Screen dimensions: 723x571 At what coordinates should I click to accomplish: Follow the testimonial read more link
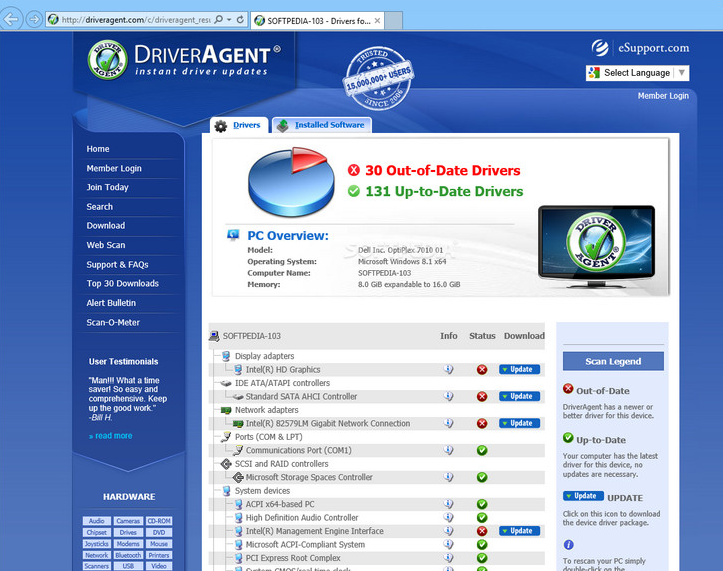111,436
